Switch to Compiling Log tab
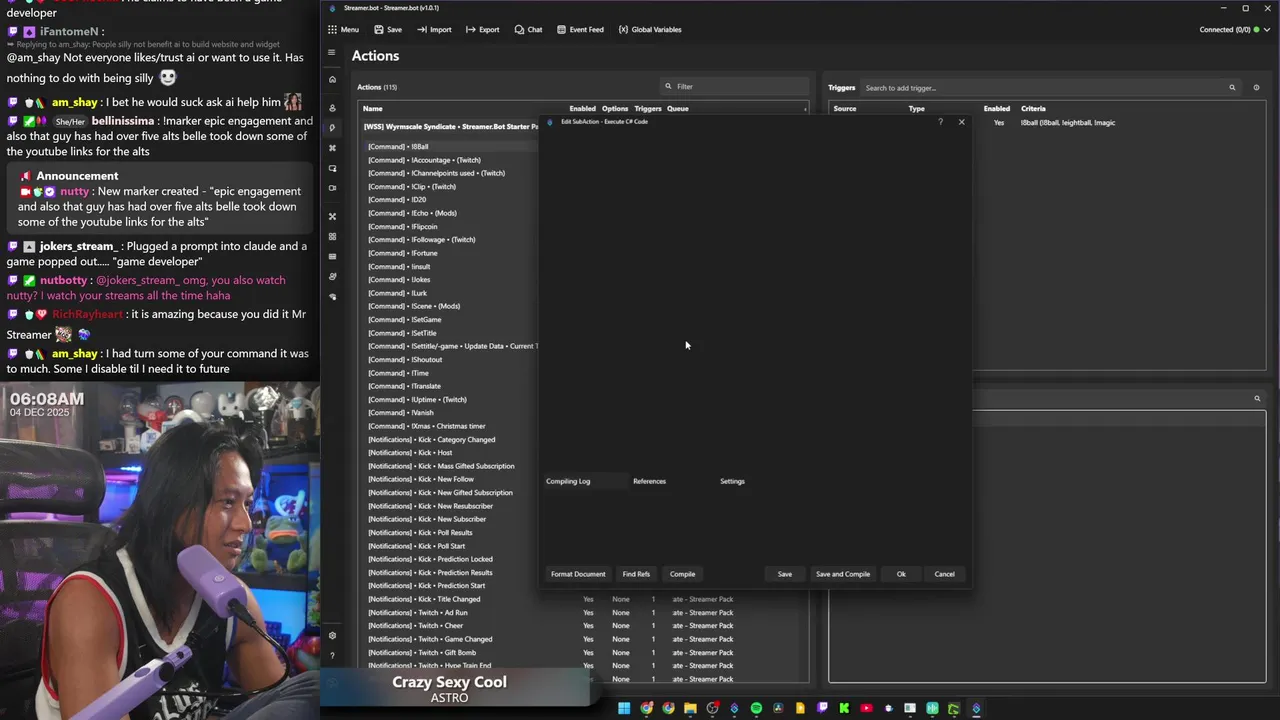The width and height of the screenshot is (1280, 720). 568,481
